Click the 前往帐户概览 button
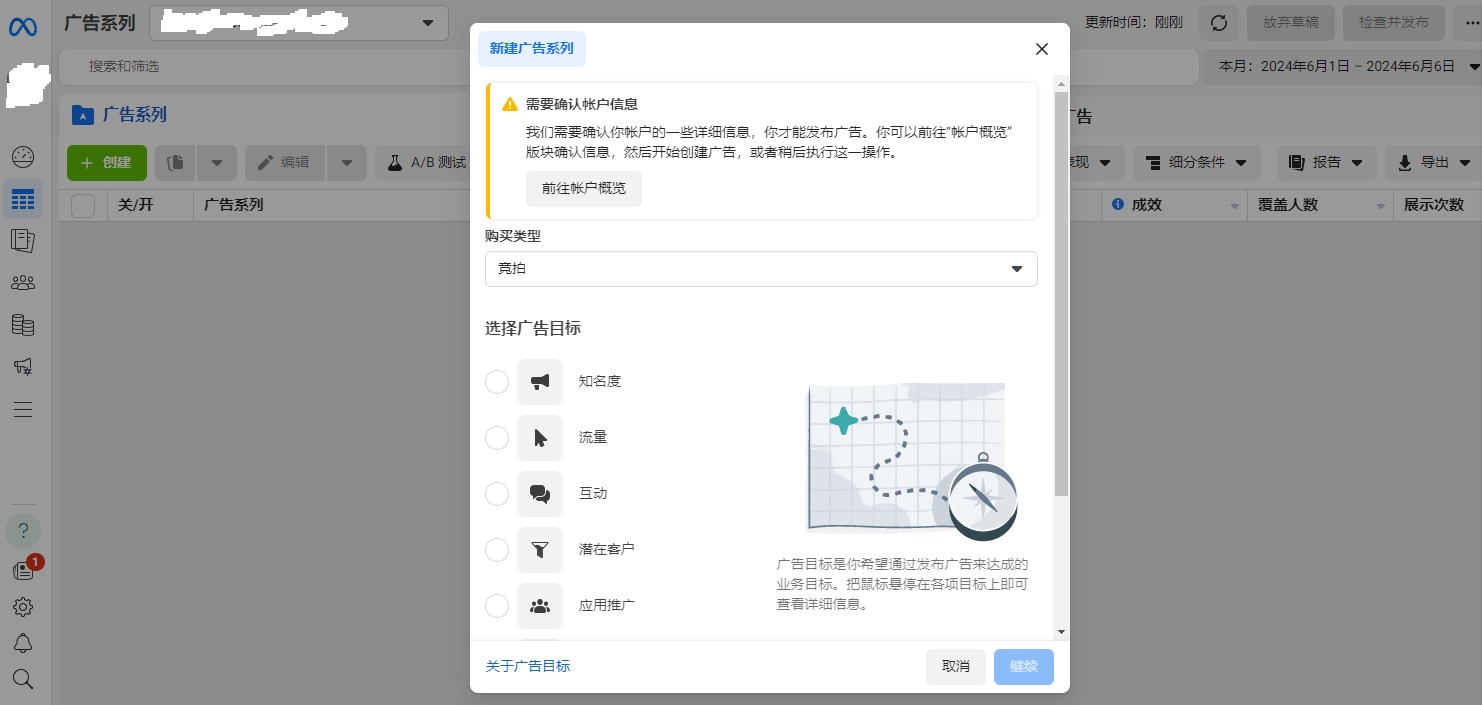The height and width of the screenshot is (705, 1482). 584,188
